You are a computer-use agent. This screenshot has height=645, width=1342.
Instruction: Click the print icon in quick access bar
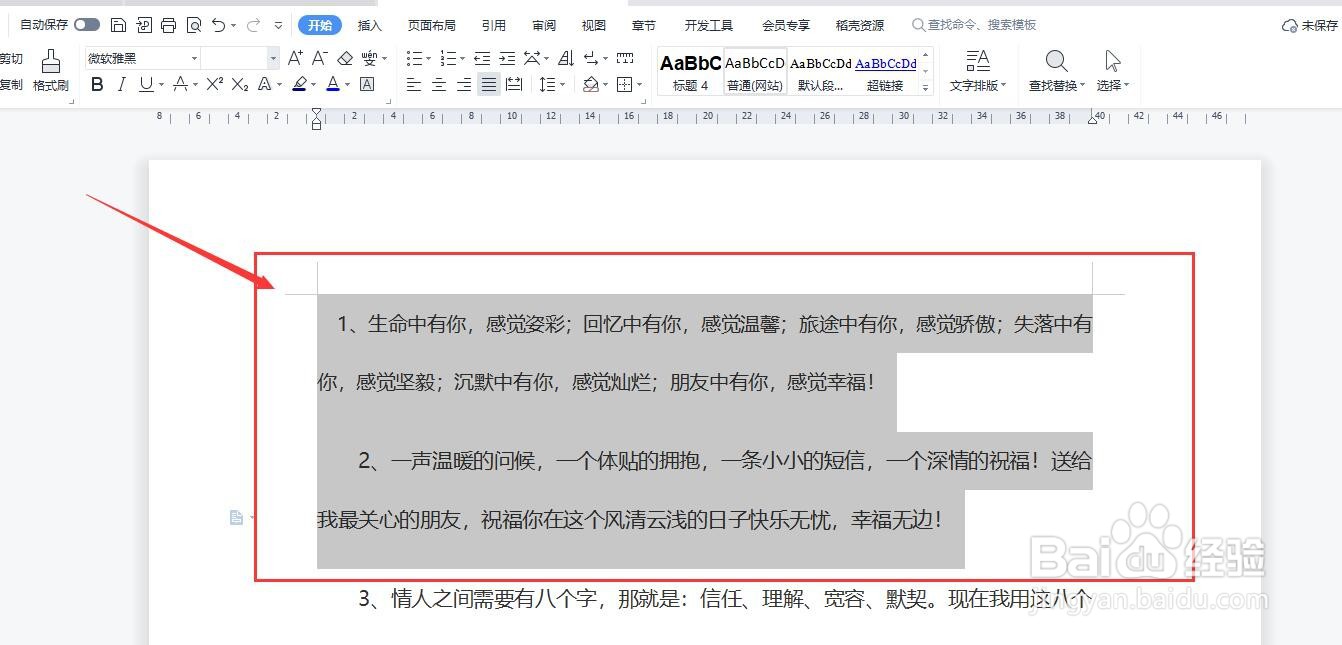pyautogui.click(x=168, y=24)
